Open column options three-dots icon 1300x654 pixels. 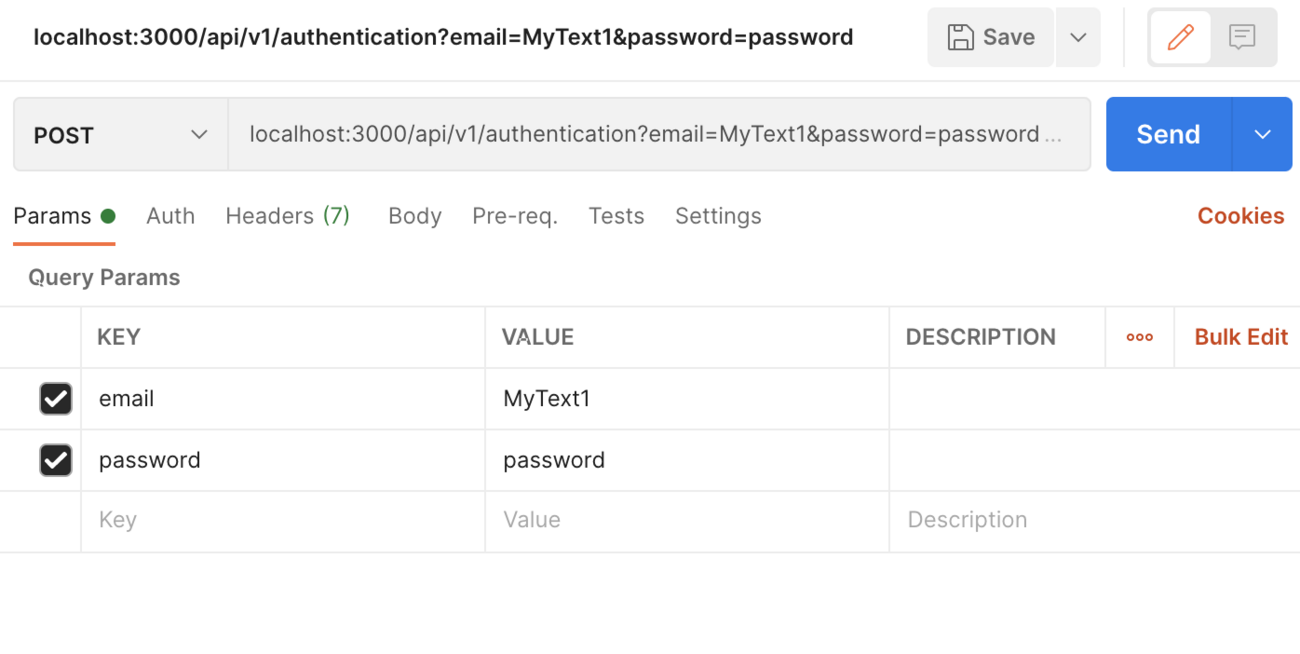point(1140,337)
